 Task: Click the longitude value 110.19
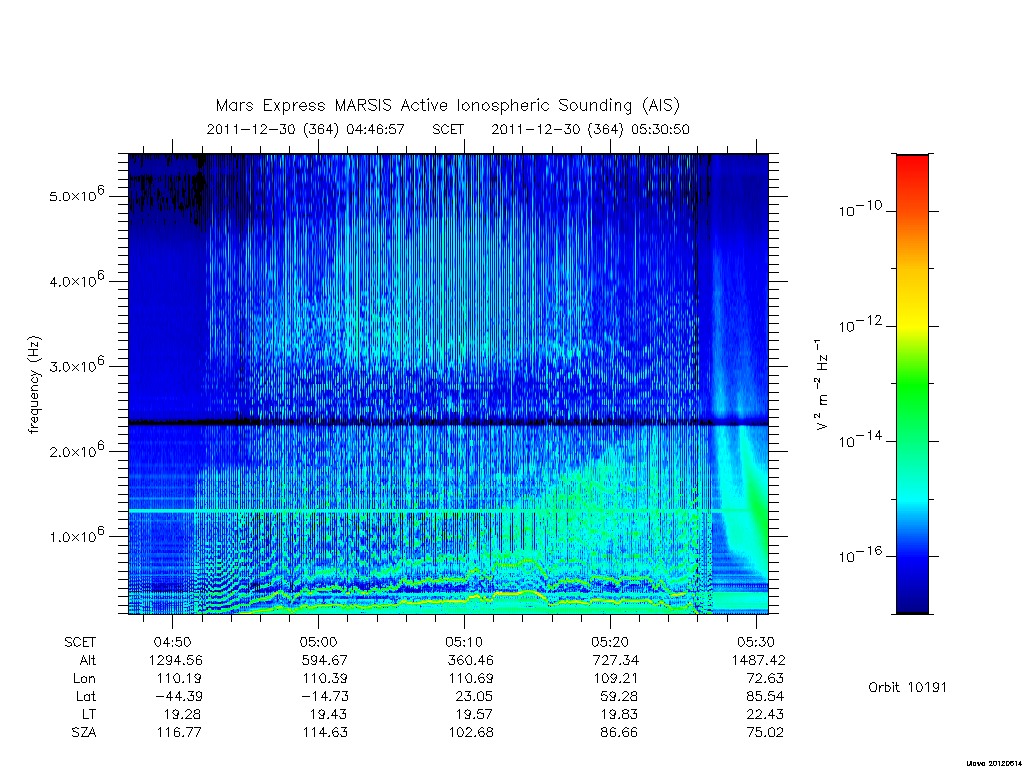pyautogui.click(x=179, y=679)
